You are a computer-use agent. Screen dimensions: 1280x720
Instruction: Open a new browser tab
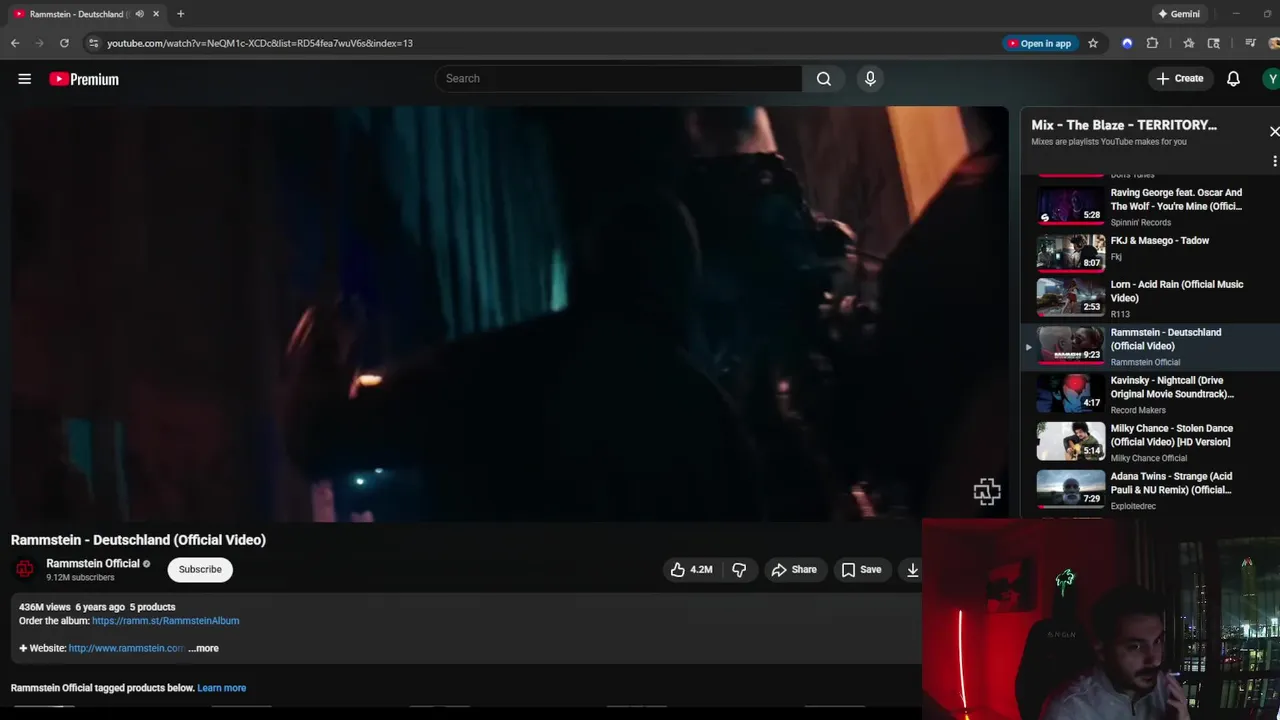point(180,14)
